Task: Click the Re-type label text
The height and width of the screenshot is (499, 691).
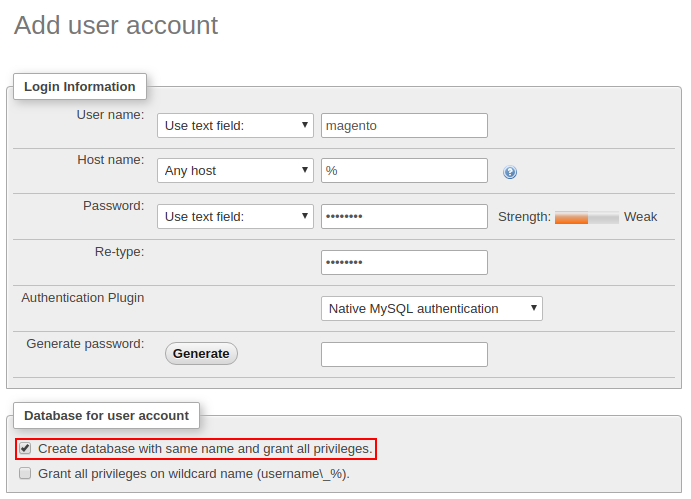Action: click(119, 251)
